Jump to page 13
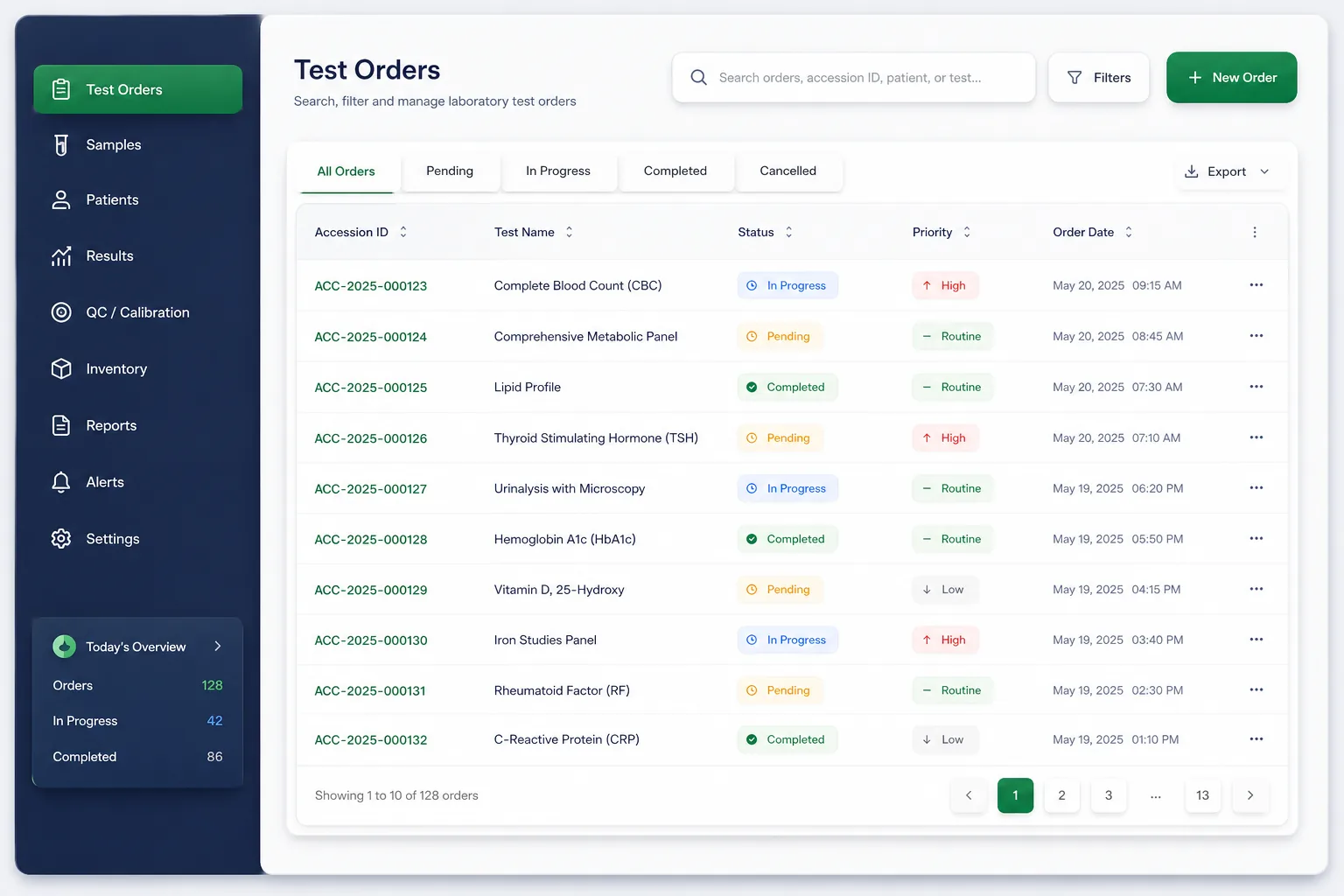The image size is (1344, 896). [1203, 795]
